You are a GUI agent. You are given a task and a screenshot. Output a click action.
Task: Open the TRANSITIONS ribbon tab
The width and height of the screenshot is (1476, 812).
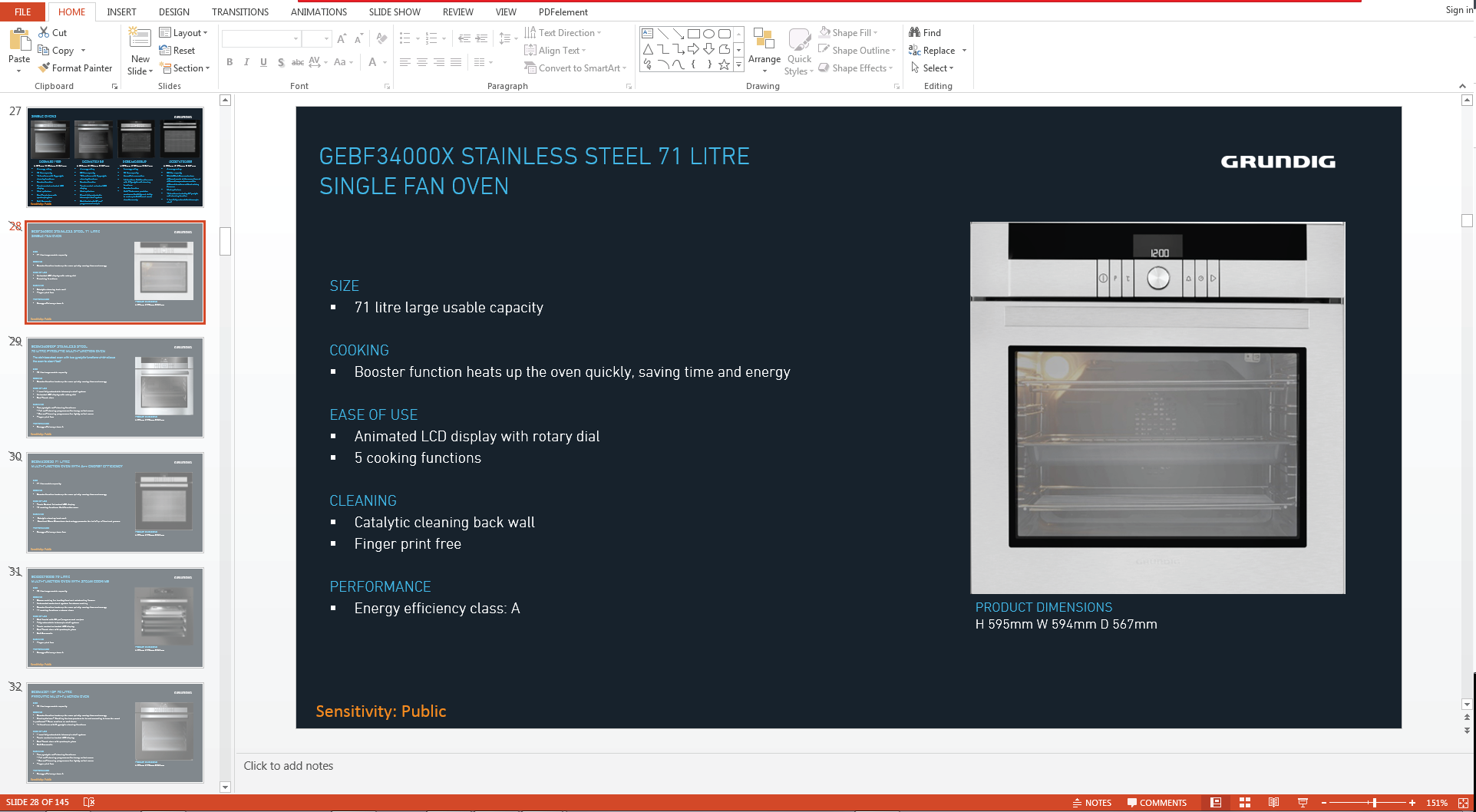tap(240, 12)
